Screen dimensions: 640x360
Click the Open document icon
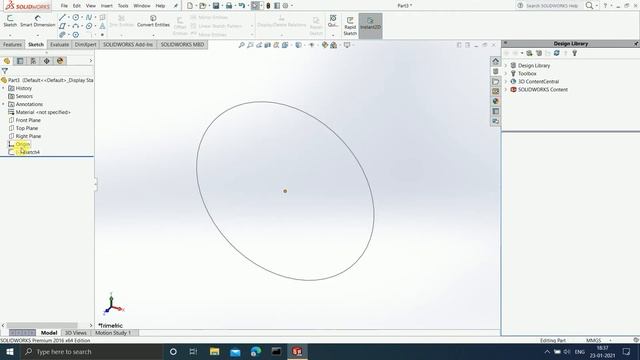click(202, 6)
